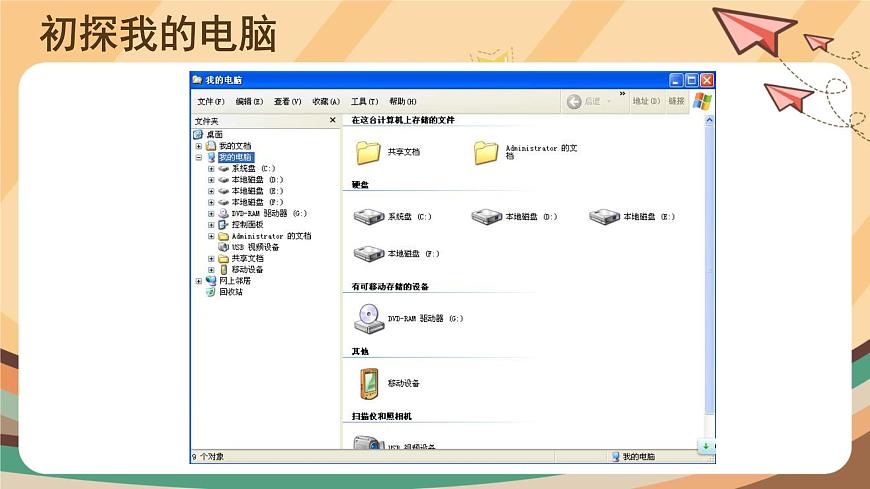Click the green 后退 back arrow icon
Image resolution: width=870 pixels, height=489 pixels.
(574, 102)
